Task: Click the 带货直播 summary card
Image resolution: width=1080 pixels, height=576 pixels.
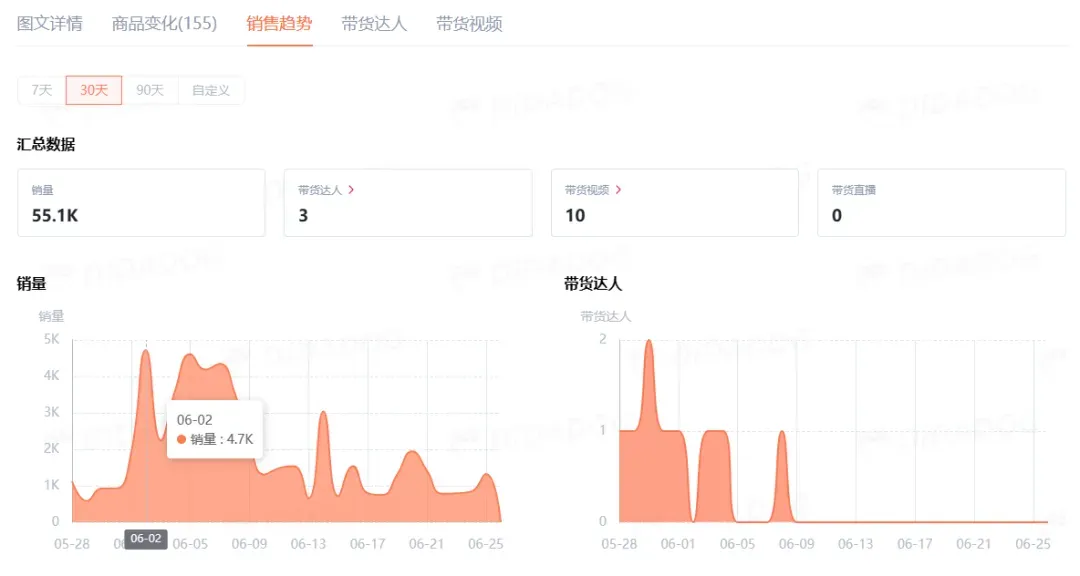Action: (x=940, y=202)
